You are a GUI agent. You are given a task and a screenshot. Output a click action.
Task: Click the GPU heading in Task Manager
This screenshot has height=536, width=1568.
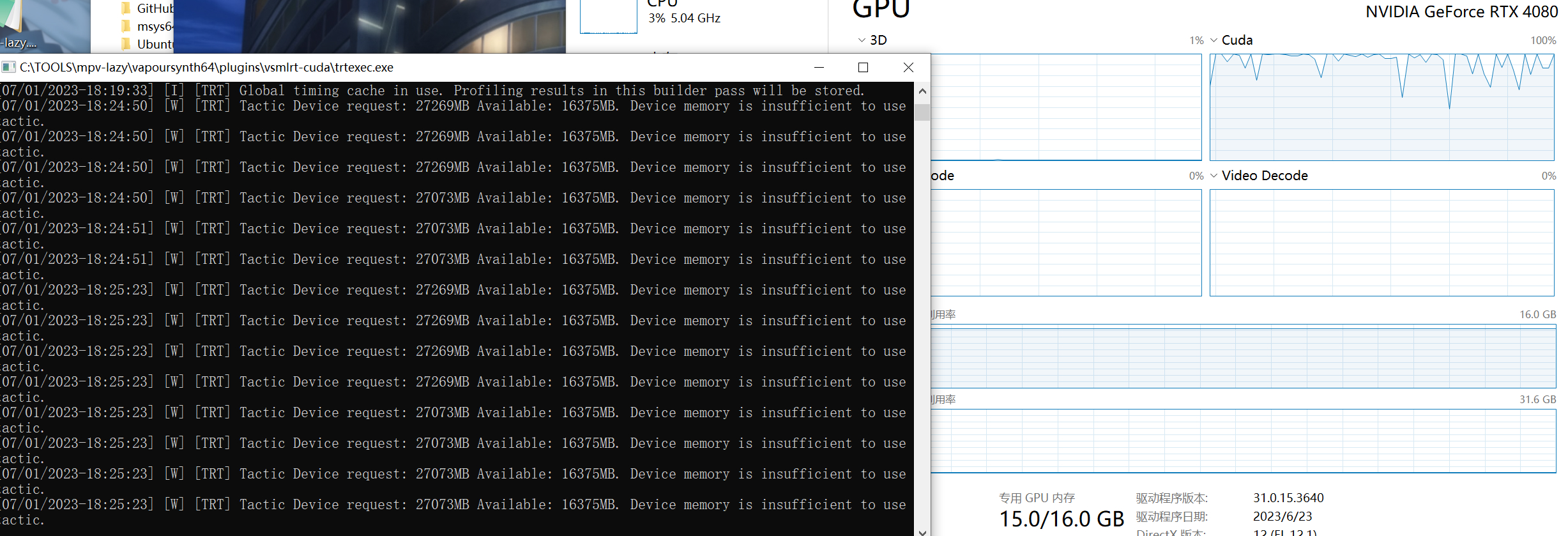[881, 9]
